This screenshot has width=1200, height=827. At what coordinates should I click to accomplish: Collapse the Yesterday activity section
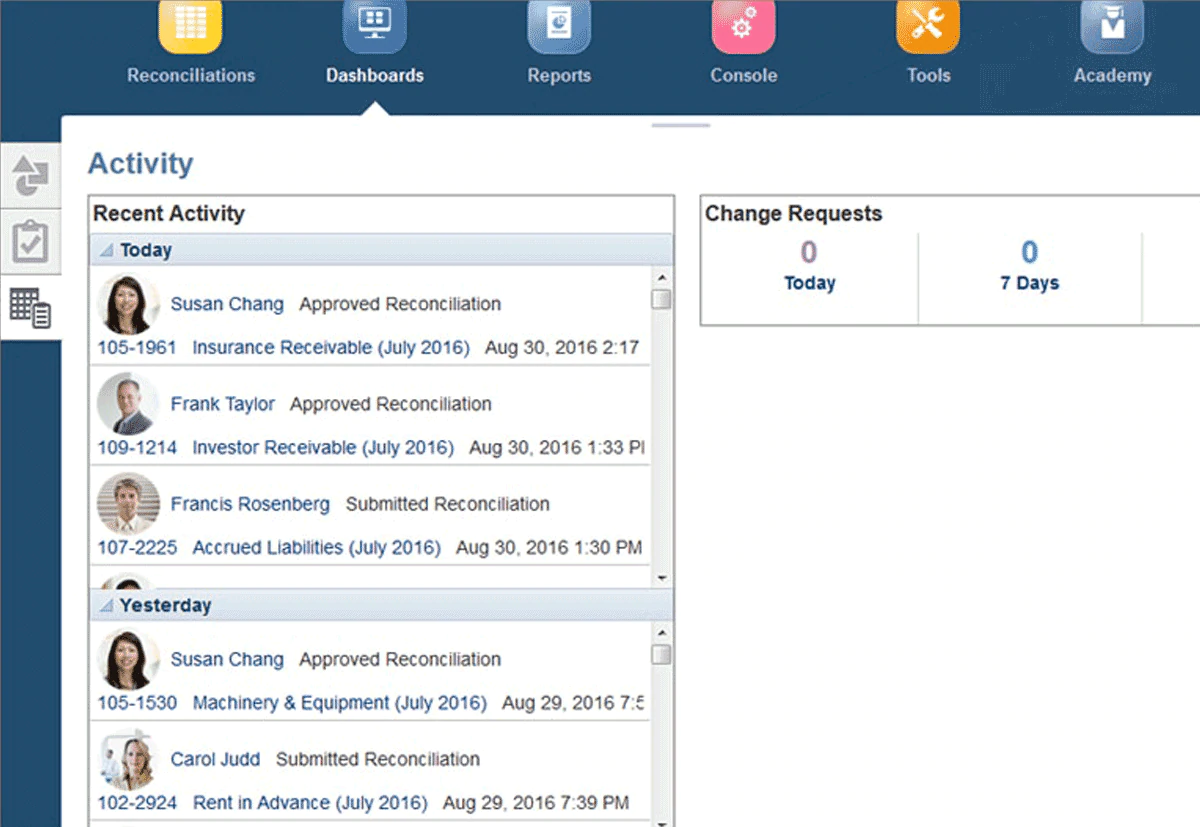pyautogui.click(x=107, y=606)
